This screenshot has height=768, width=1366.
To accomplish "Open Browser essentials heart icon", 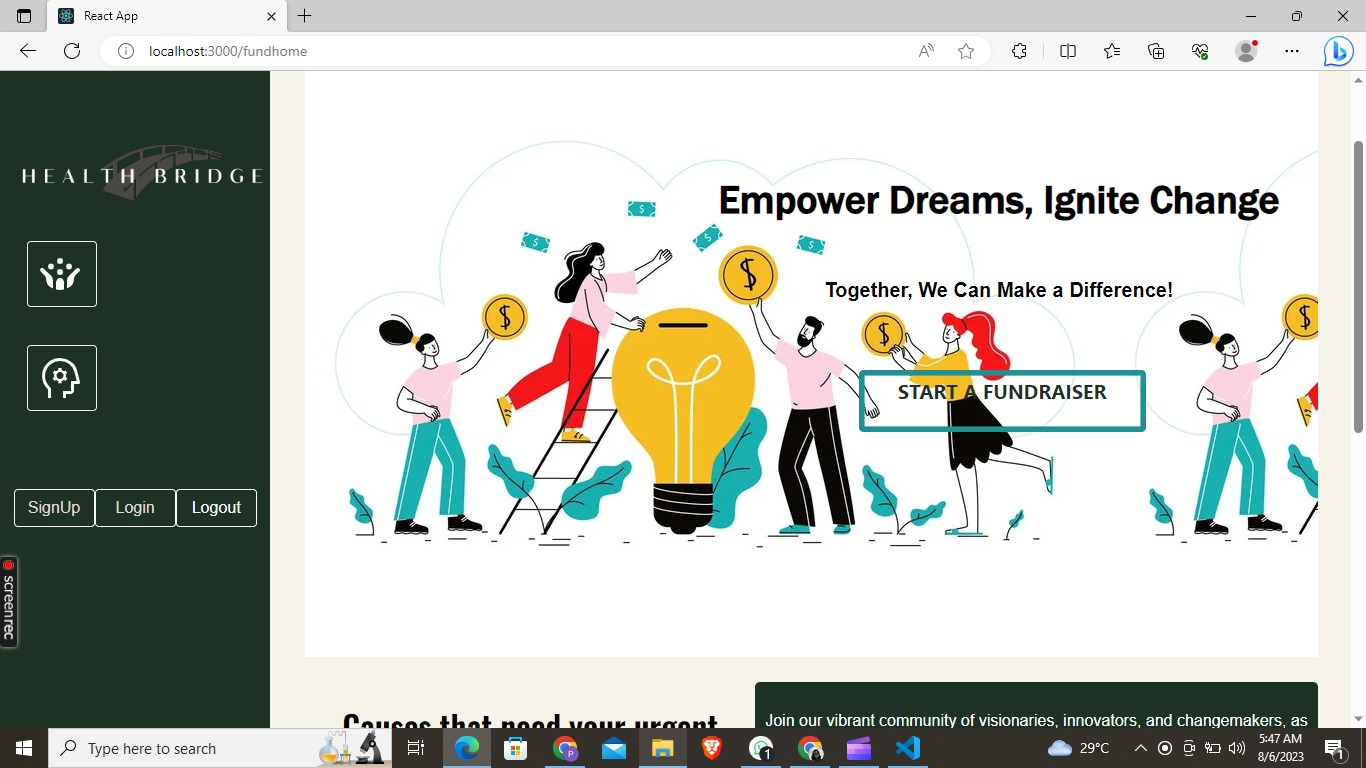I will 1201,51.
